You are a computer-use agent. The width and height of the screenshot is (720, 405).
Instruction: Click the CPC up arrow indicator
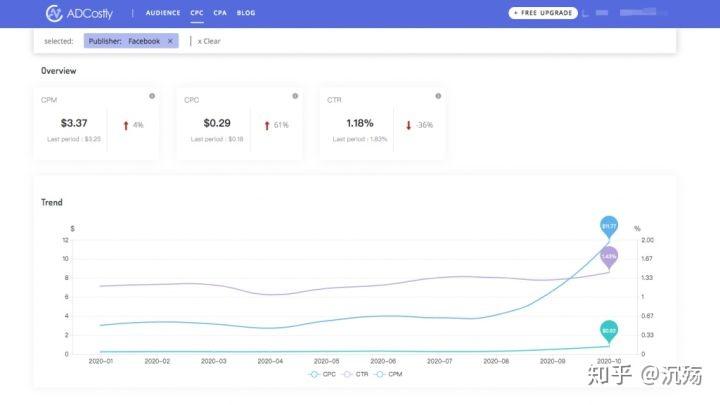(267, 125)
